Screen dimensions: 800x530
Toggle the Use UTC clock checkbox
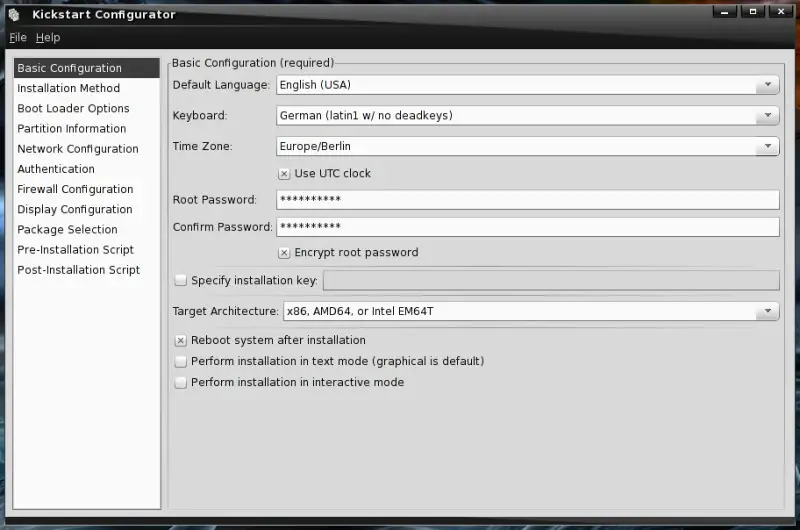coord(284,174)
